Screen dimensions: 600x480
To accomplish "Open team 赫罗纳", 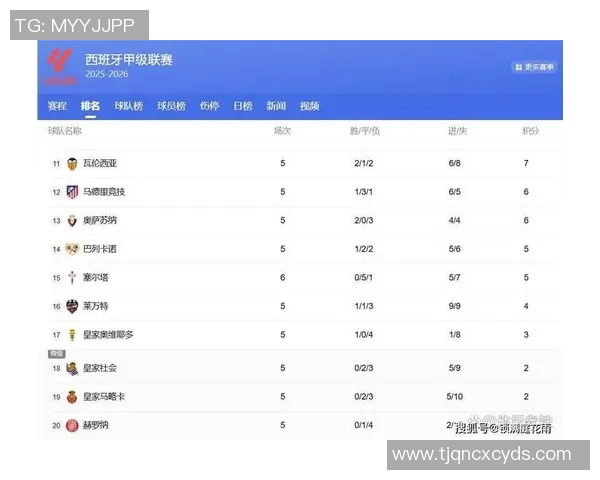I will tap(96, 425).
